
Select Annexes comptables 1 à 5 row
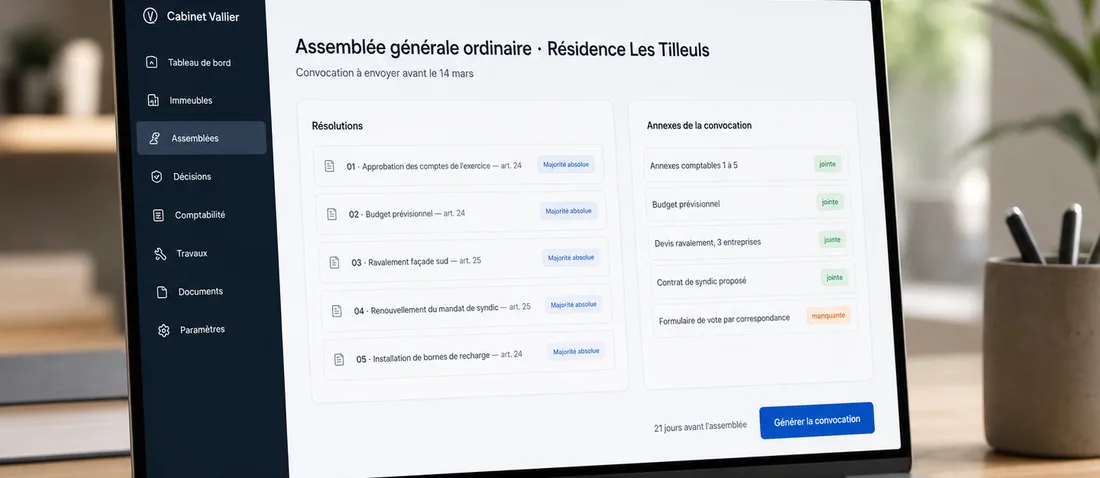(746, 165)
